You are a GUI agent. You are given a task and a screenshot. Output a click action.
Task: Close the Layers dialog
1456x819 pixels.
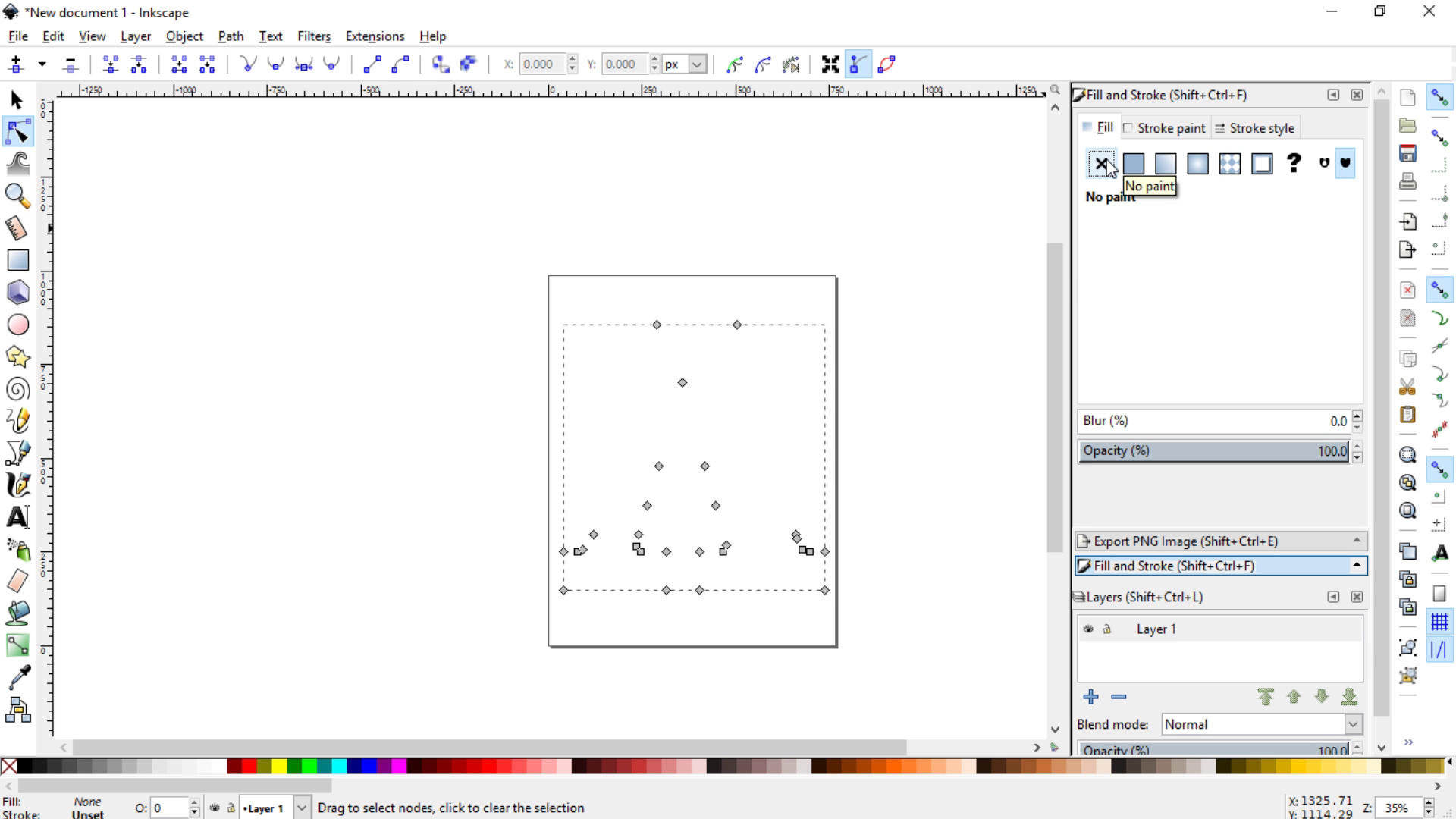pyautogui.click(x=1357, y=597)
